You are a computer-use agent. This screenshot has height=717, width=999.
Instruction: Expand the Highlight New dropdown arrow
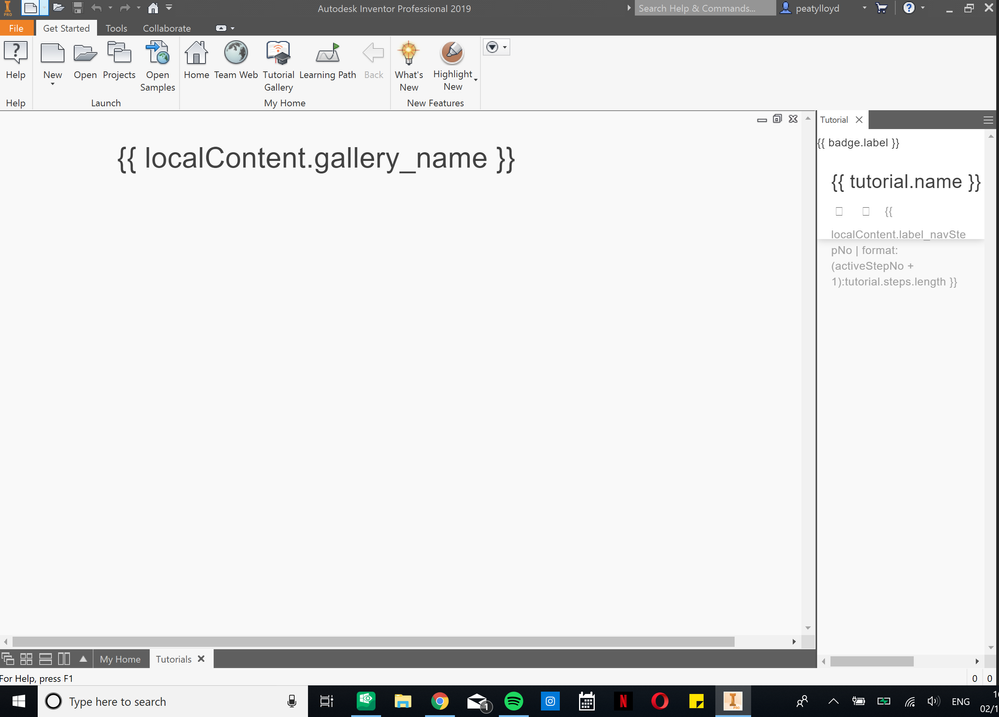tap(475, 80)
